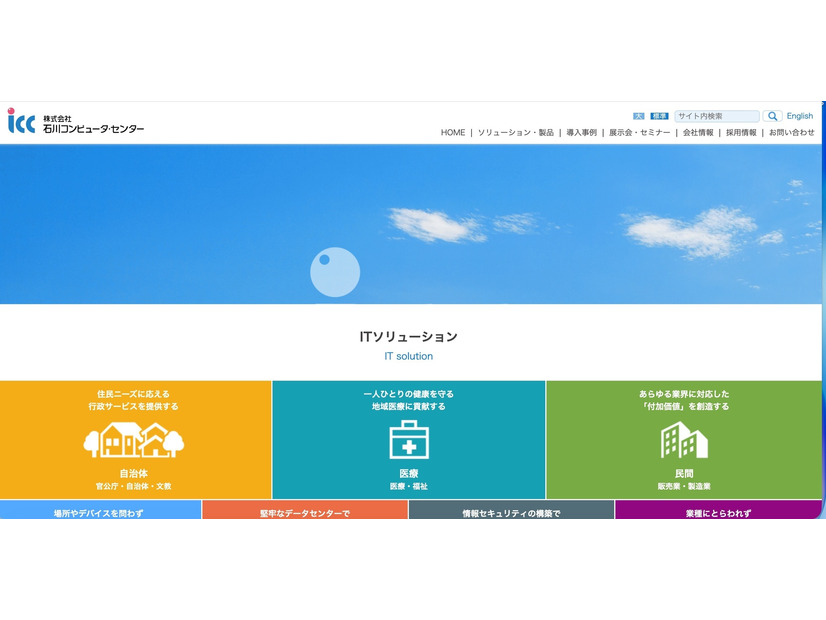Open お問い合わせ contact page
This screenshot has width=826, height=620.
point(792,133)
